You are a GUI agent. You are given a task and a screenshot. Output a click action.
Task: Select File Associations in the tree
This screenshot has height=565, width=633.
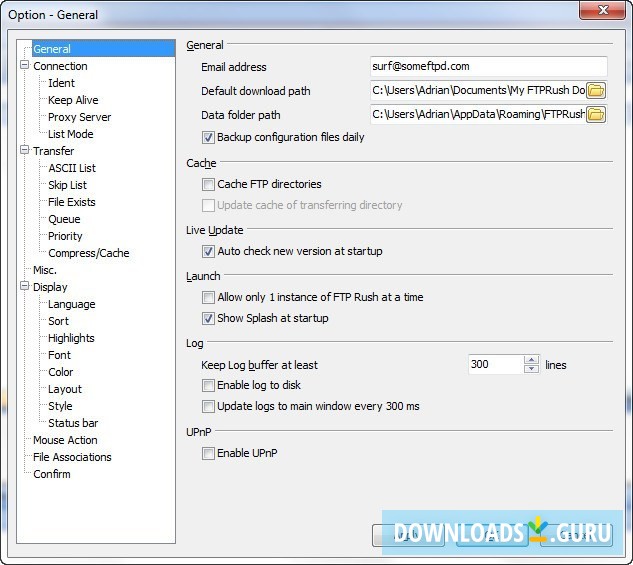pos(72,457)
